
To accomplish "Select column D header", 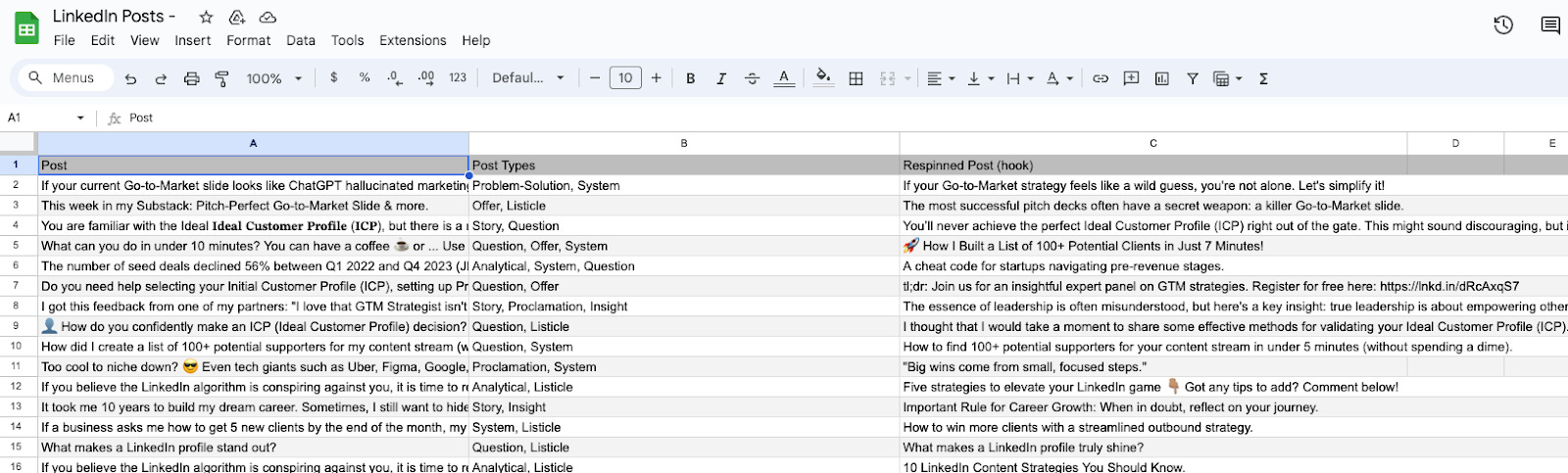I will [1455, 143].
